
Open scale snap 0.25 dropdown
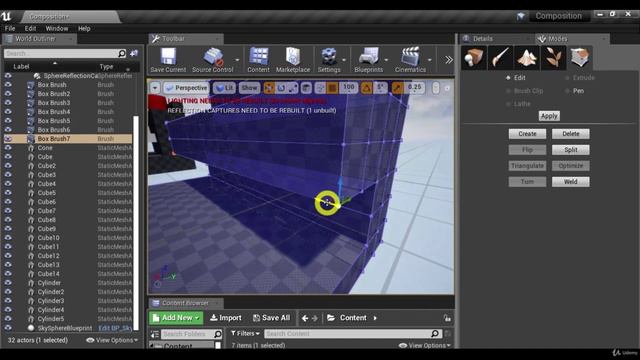414,87
